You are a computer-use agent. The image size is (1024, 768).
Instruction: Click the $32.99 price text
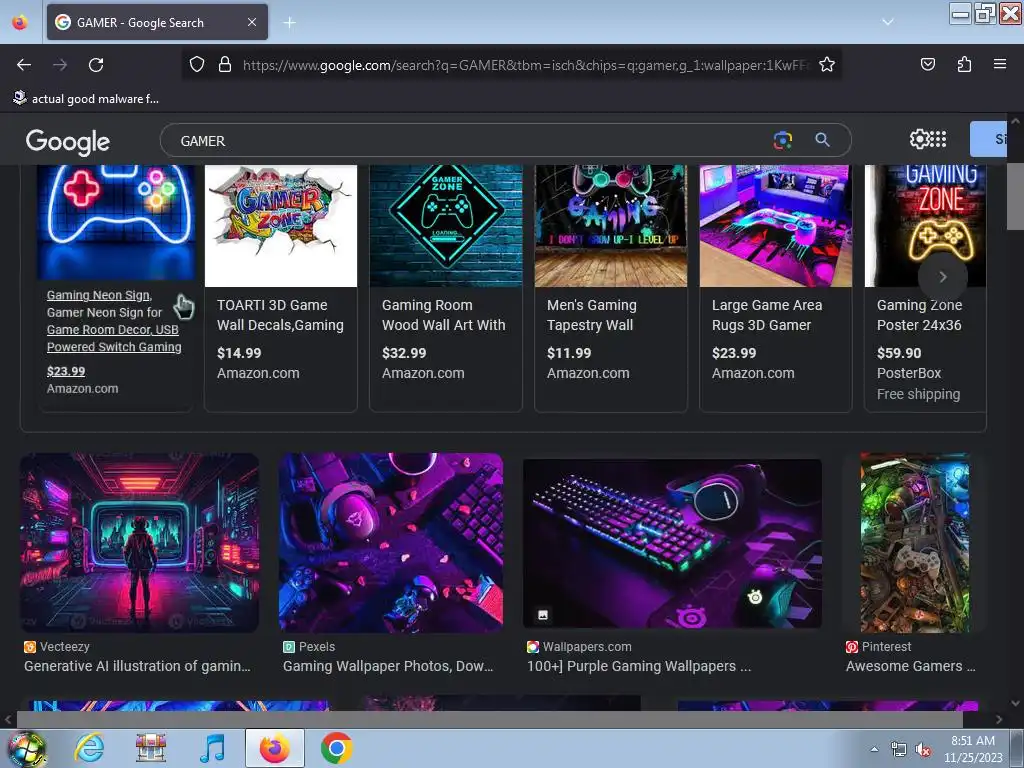click(404, 353)
